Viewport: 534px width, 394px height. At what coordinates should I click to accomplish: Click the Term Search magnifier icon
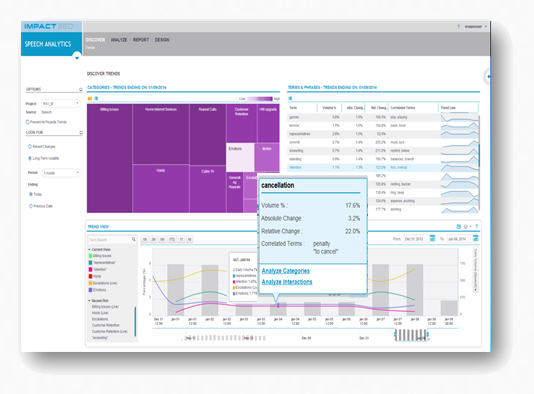coord(134,239)
